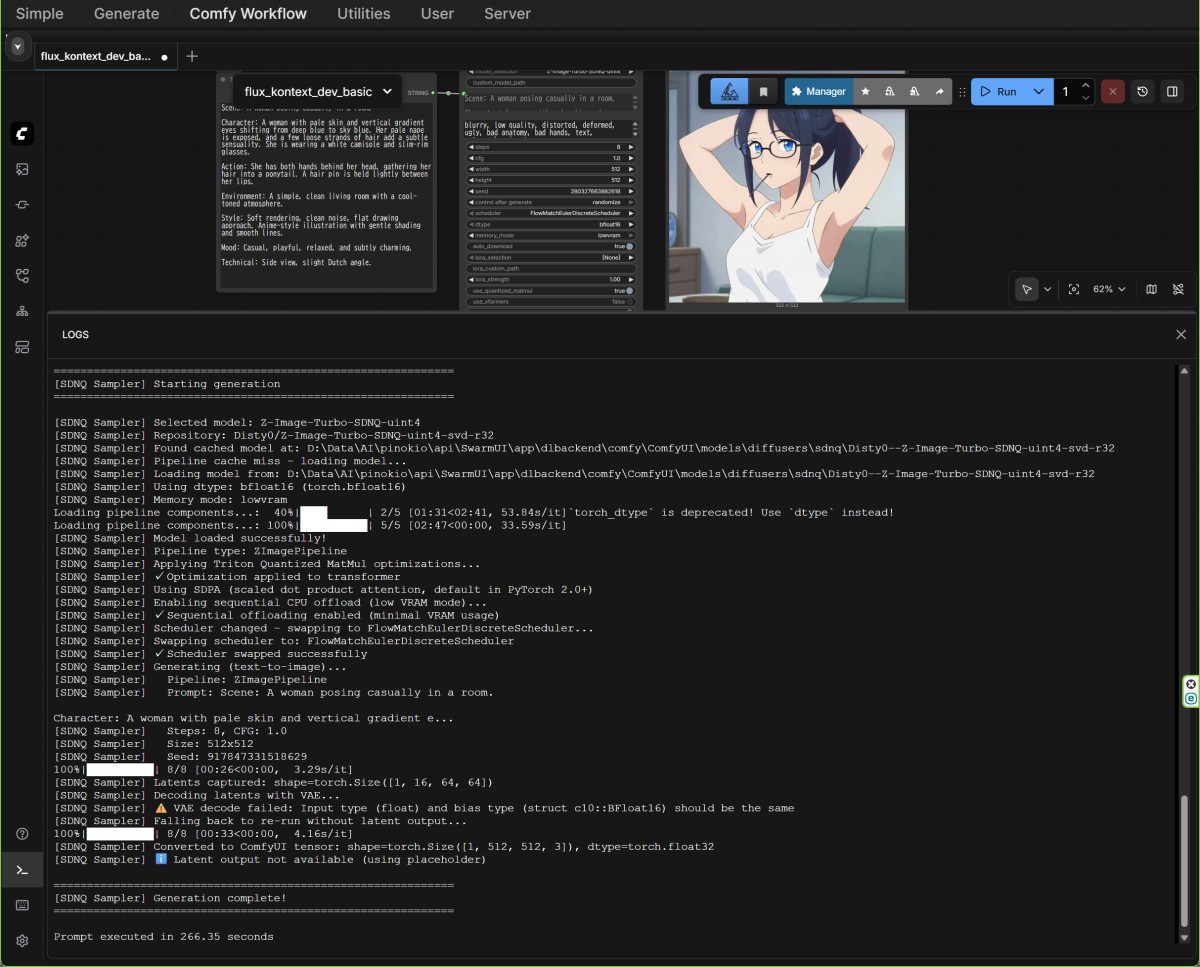Open the Utilities tab
Image resolution: width=1200 pixels, height=967 pixels.
pyautogui.click(x=363, y=14)
